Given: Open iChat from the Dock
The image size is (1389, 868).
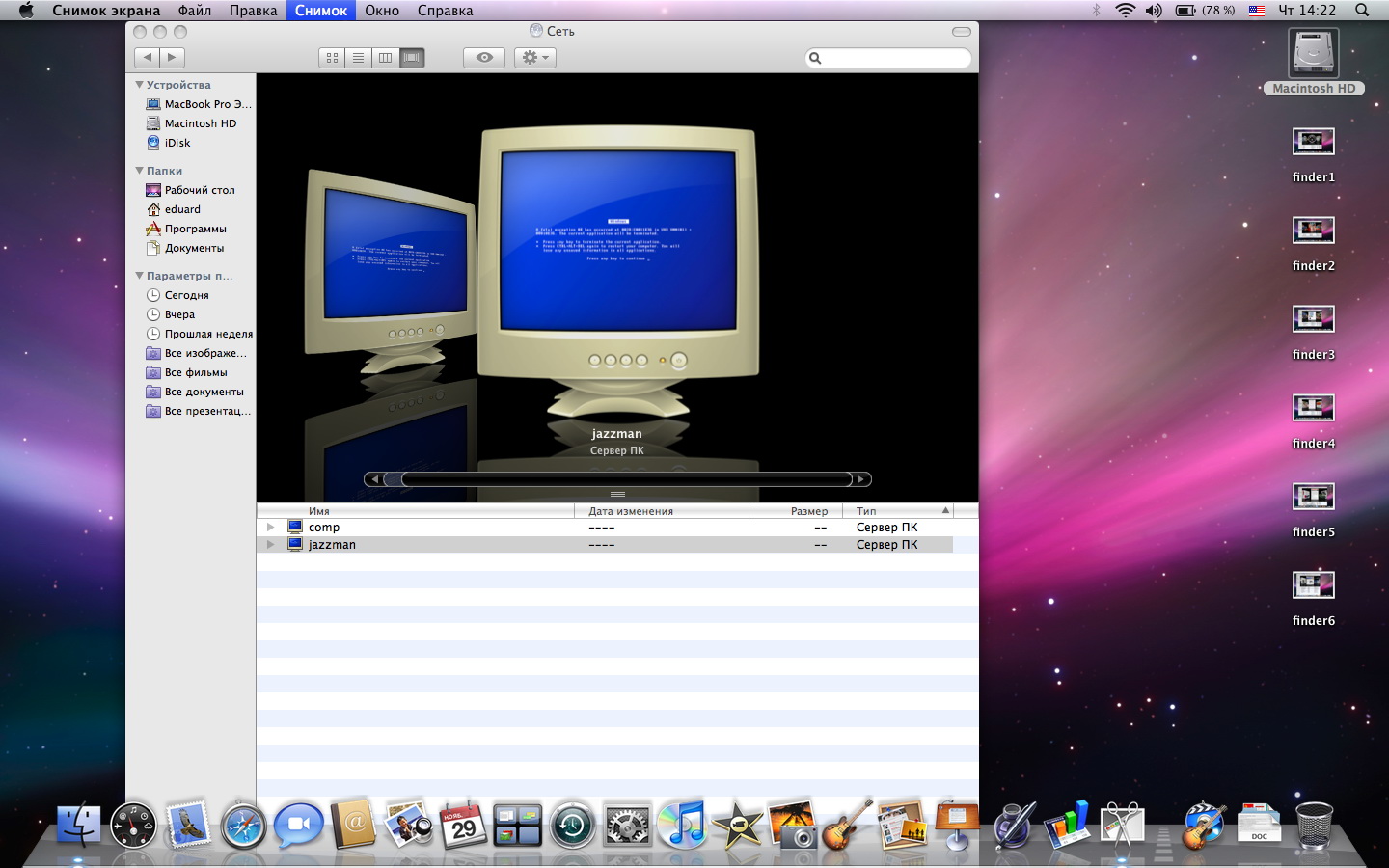Looking at the screenshot, I should click(298, 827).
